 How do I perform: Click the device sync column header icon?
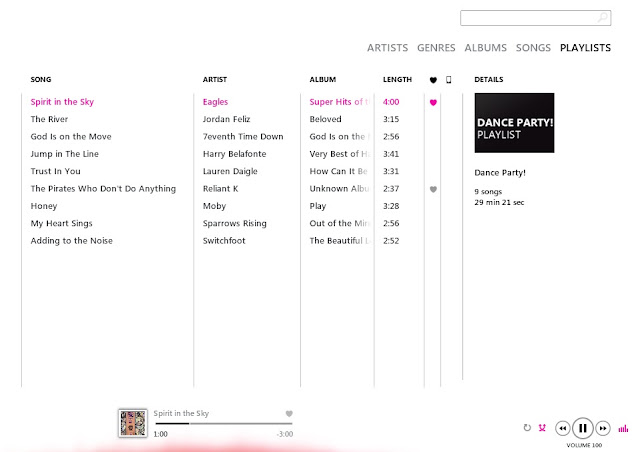(x=449, y=80)
